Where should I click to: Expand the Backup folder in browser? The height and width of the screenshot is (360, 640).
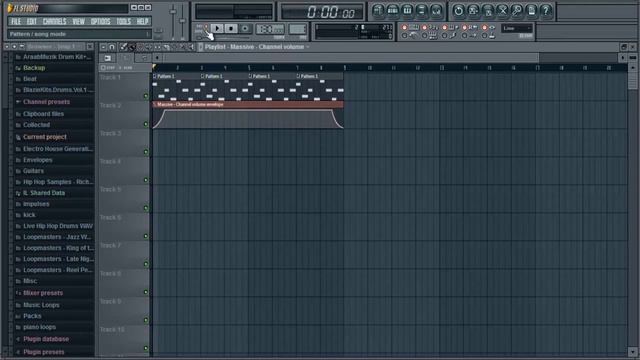pos(34,68)
